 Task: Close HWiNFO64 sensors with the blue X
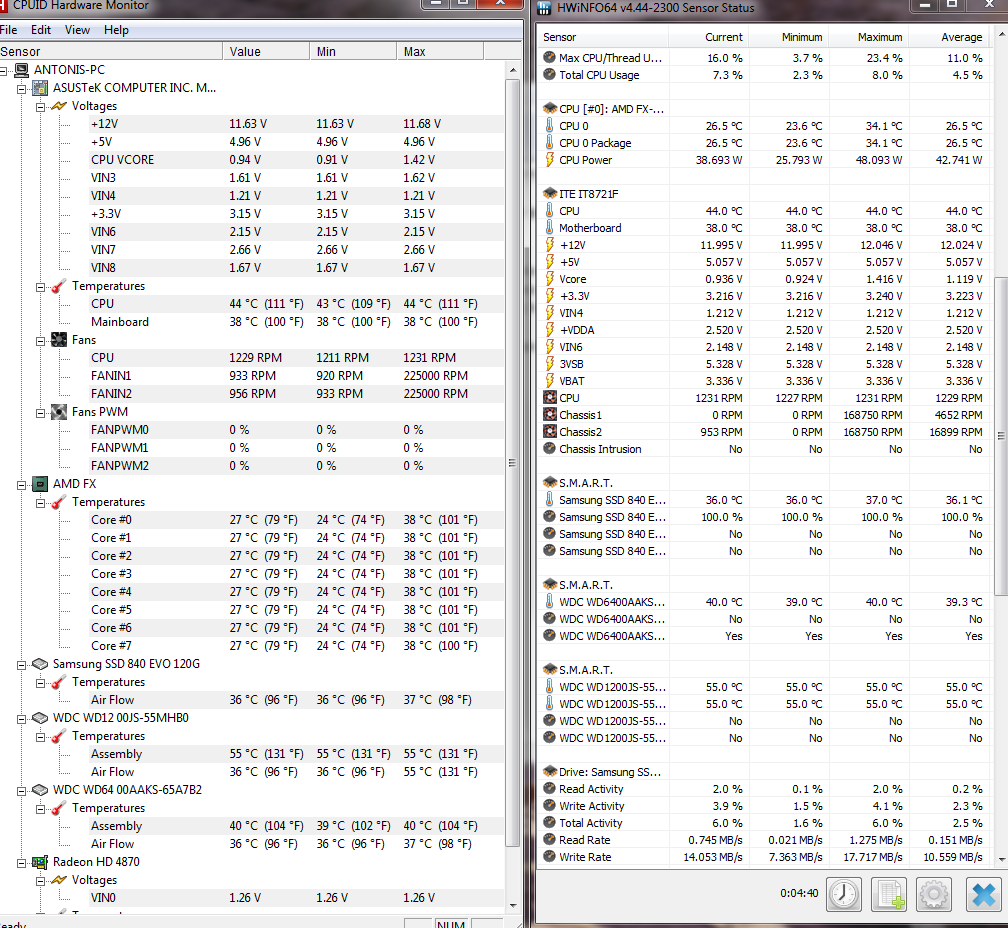coord(984,894)
